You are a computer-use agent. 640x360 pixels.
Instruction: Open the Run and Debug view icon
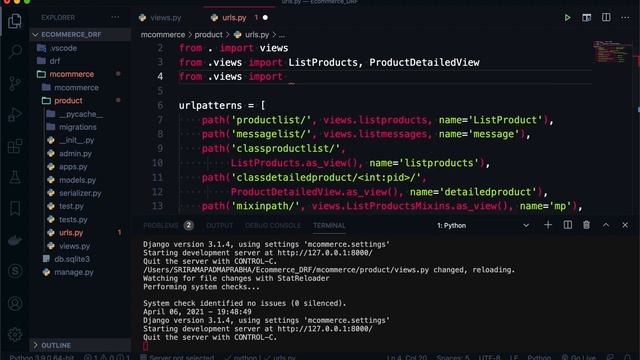(15, 115)
